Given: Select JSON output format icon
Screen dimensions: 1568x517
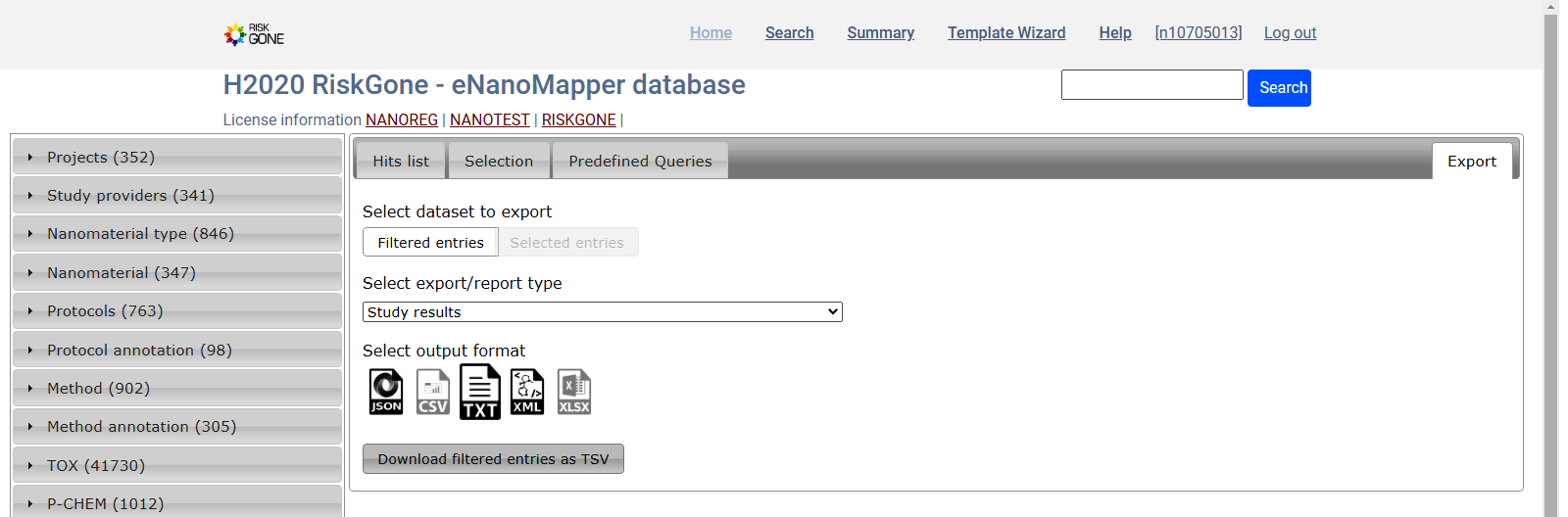Looking at the screenshot, I should click(x=386, y=392).
